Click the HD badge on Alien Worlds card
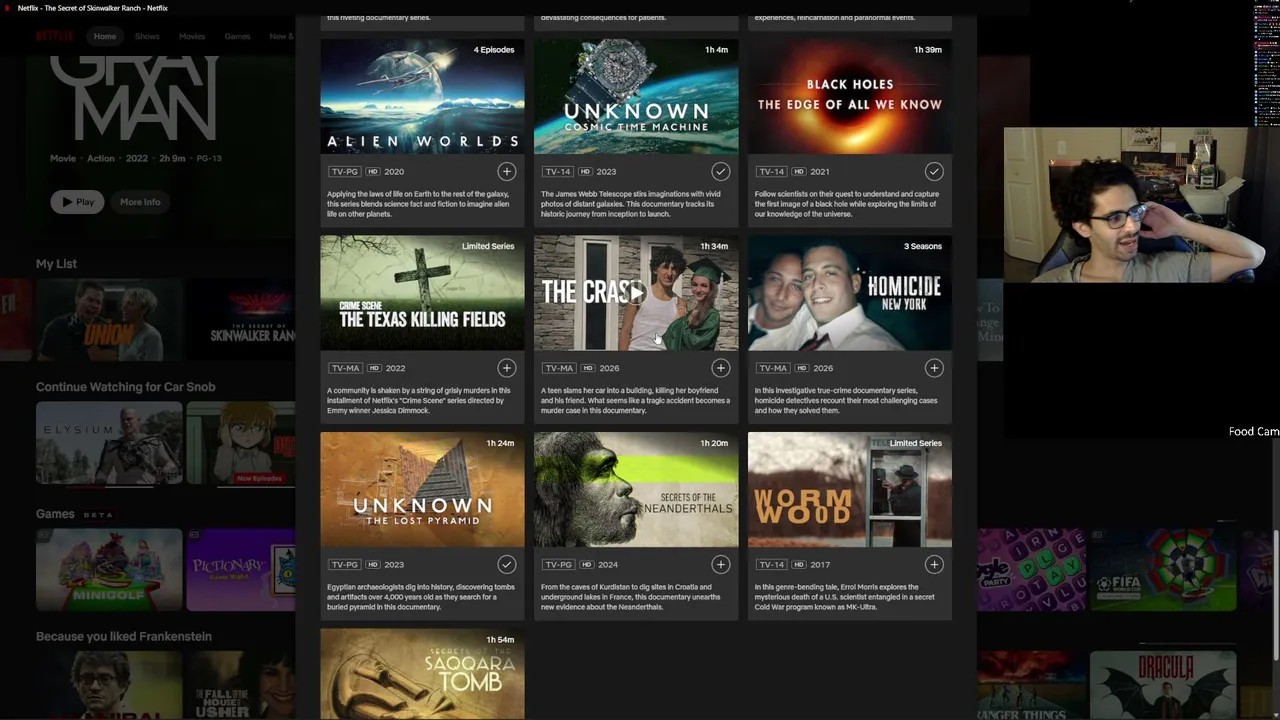 [x=372, y=172]
